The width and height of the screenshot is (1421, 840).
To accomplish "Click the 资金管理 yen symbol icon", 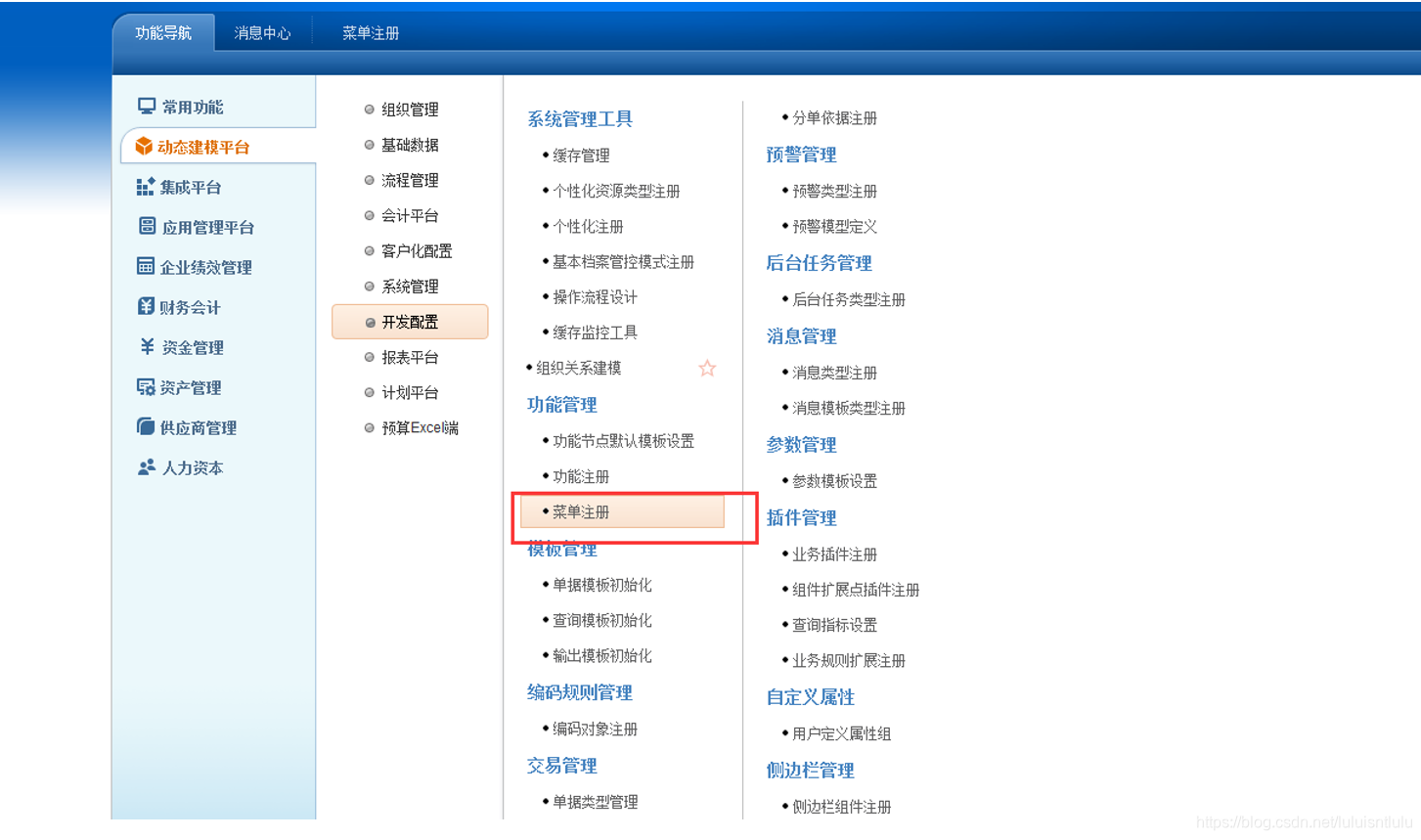I will click(147, 346).
